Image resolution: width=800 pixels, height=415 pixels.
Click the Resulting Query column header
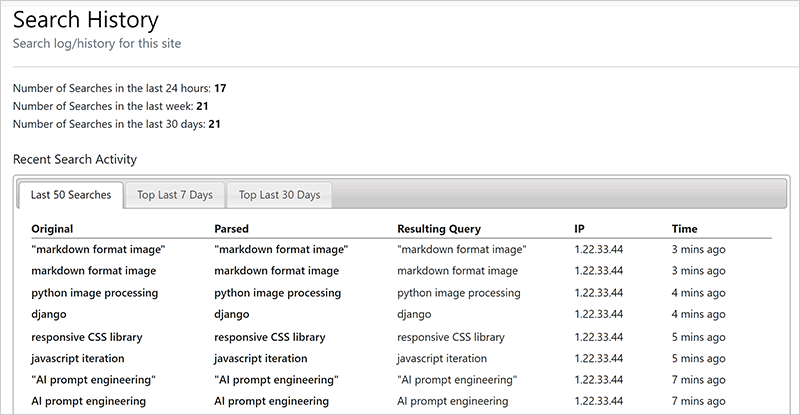pyautogui.click(x=438, y=229)
